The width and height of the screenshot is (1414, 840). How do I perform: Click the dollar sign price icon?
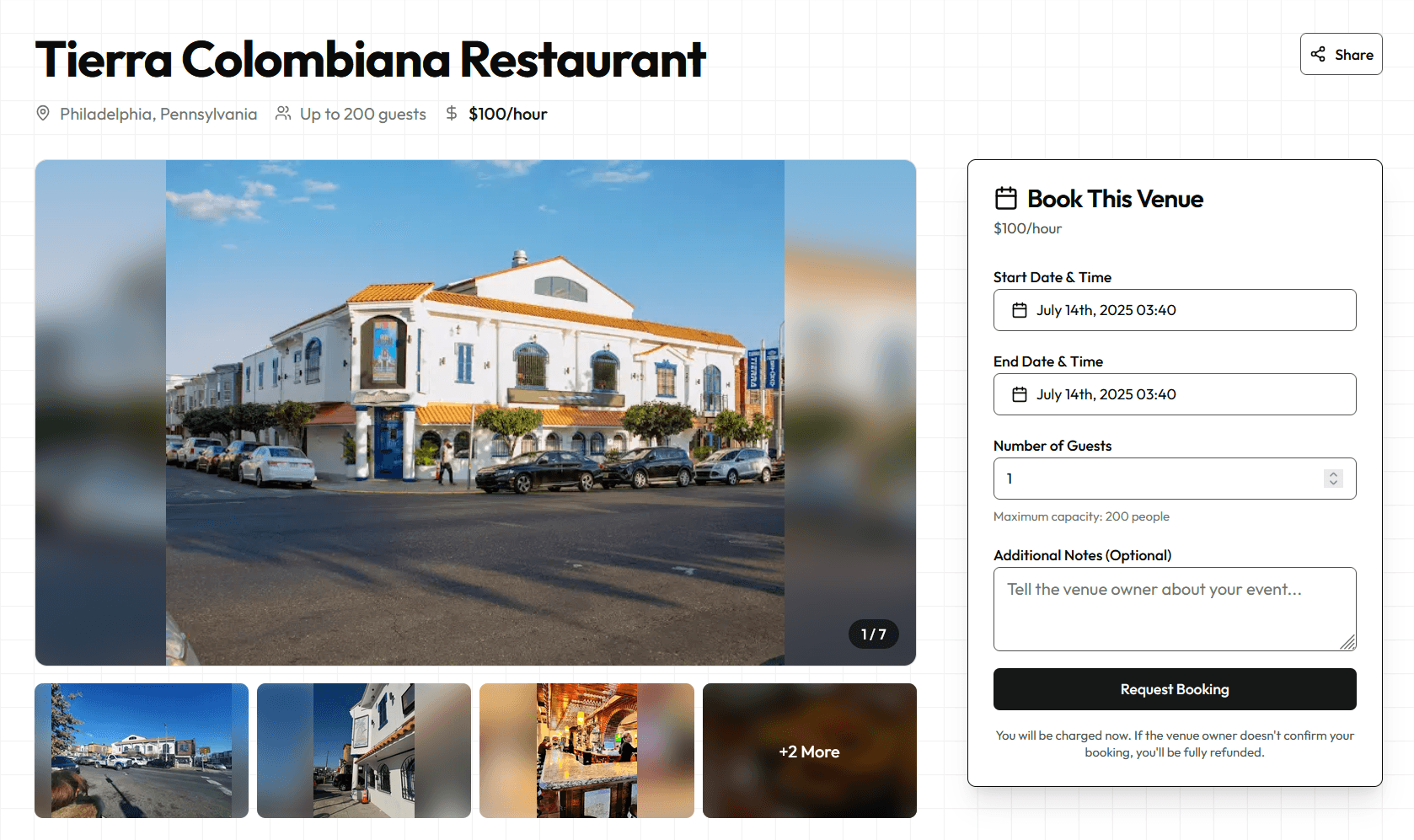452,113
